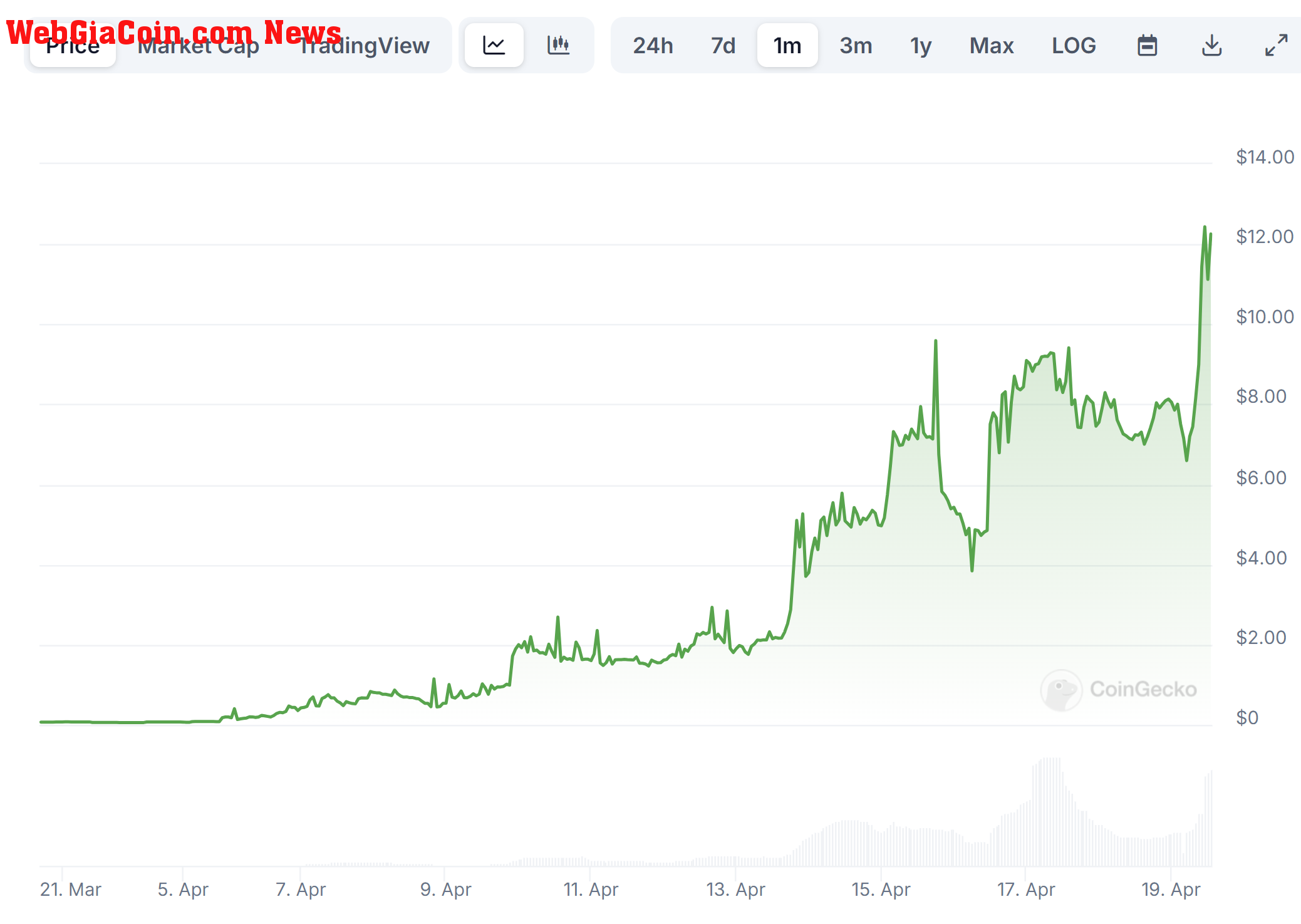Set time range to 7d
This screenshot has height=924, width=1301.
click(723, 45)
